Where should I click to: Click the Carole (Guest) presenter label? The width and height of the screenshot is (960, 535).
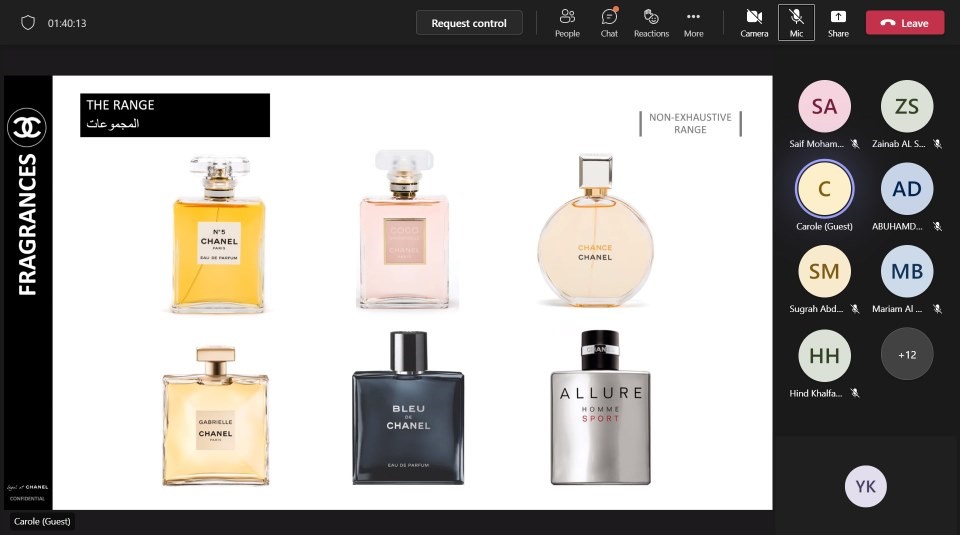click(x=42, y=522)
